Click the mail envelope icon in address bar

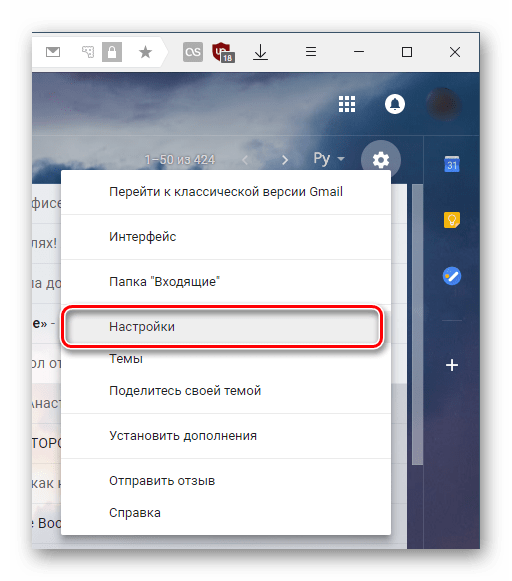53,52
